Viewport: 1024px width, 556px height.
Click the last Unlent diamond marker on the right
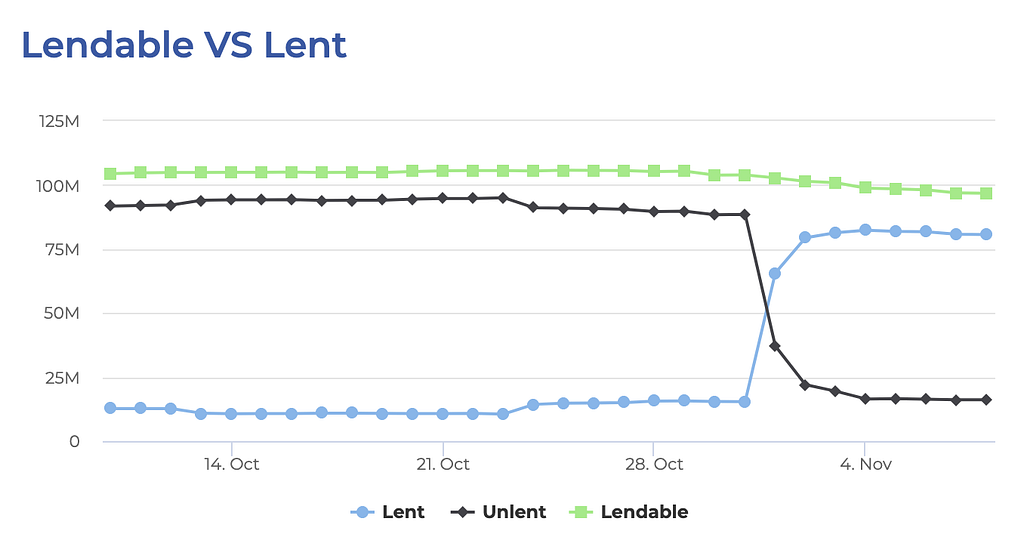[x=986, y=400]
